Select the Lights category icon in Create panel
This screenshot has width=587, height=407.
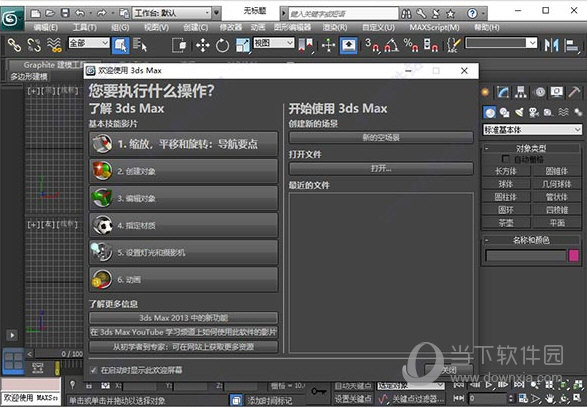click(x=519, y=112)
